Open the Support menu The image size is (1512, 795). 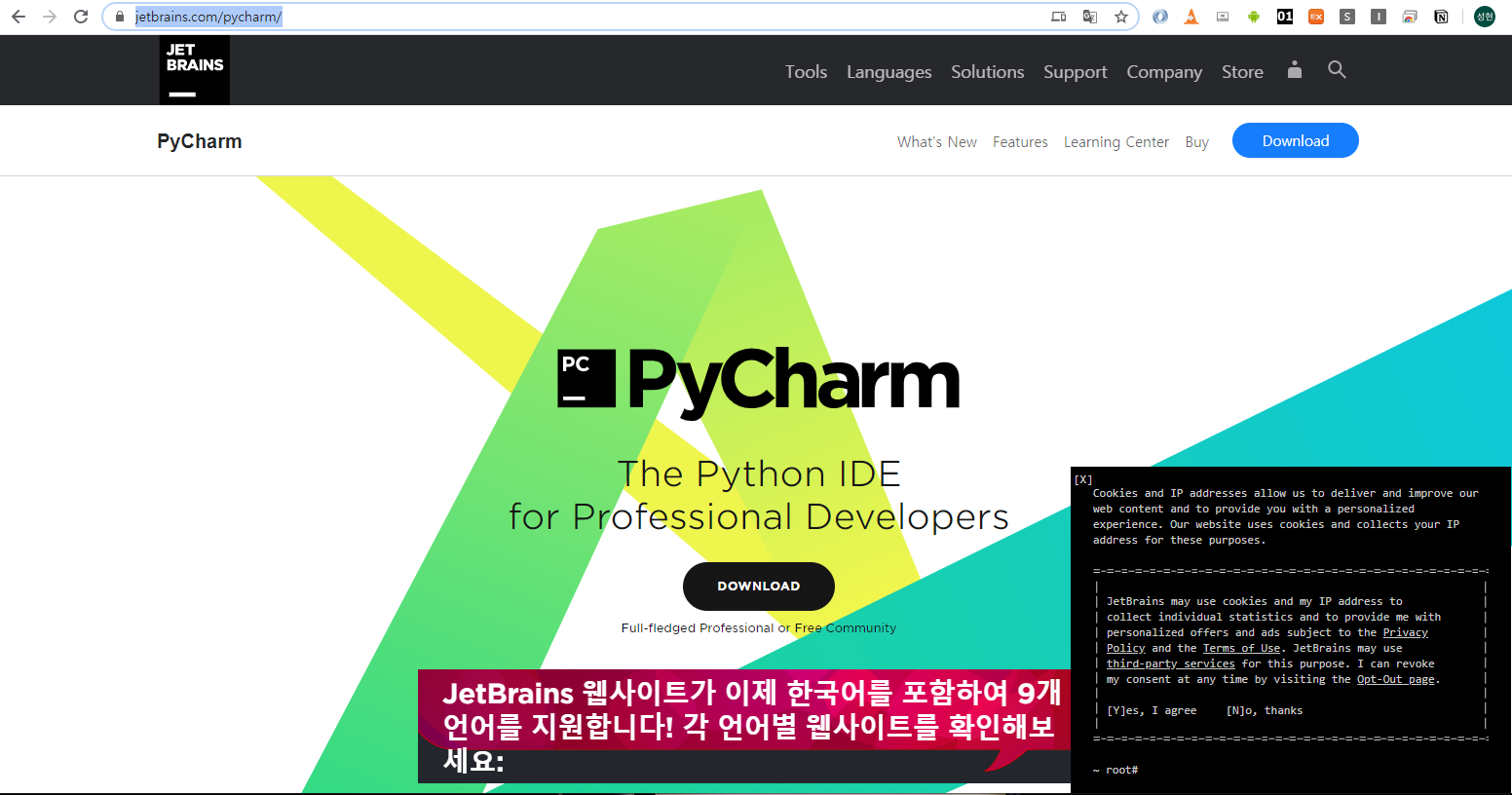point(1076,72)
